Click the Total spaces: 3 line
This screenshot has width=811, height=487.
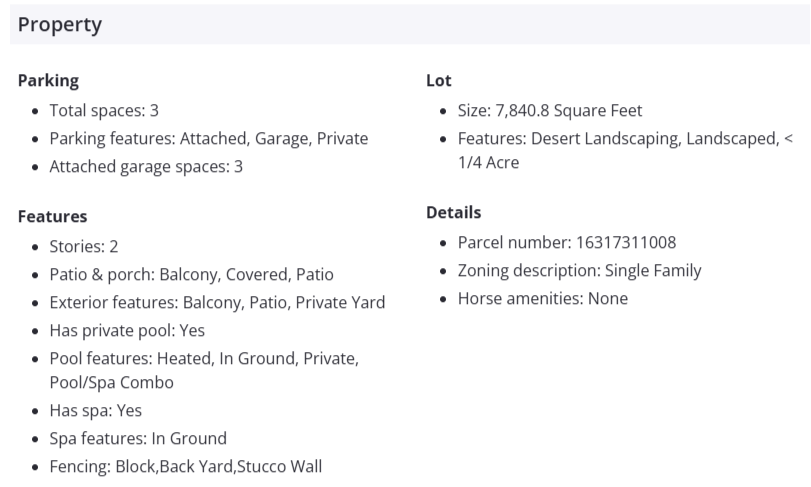[104, 111]
